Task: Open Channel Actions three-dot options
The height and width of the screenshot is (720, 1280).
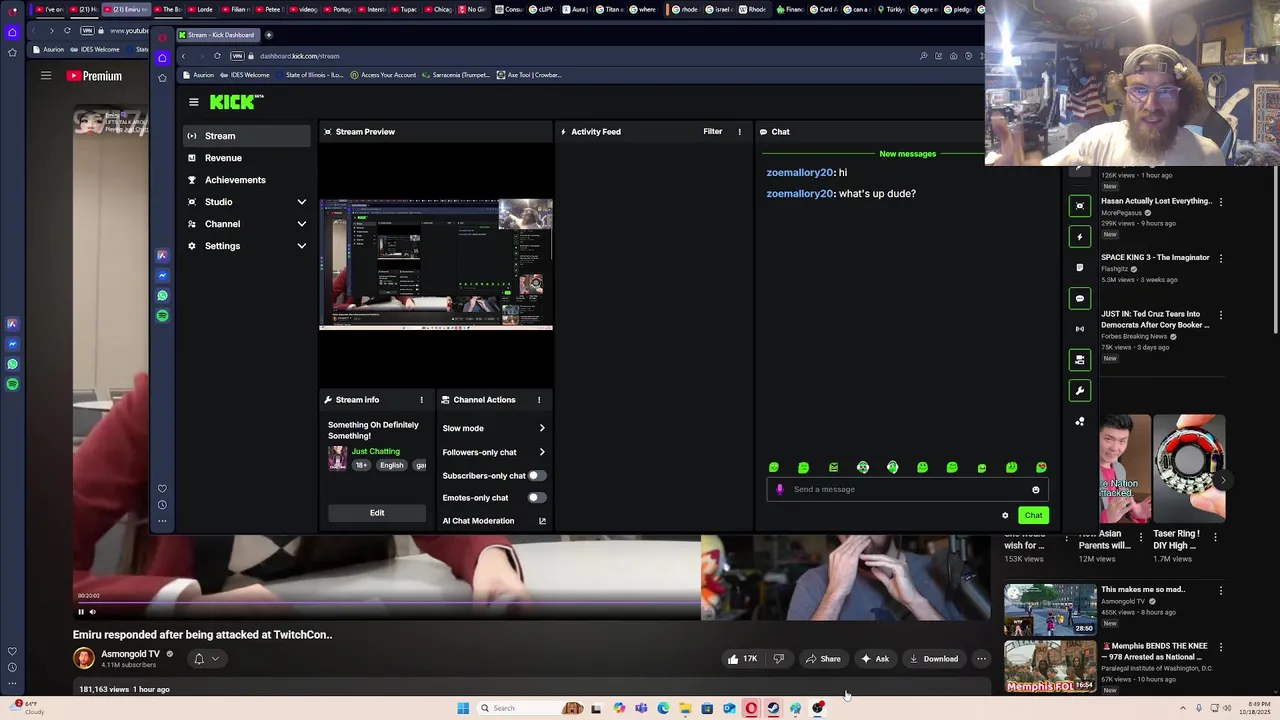Action: pos(539,400)
